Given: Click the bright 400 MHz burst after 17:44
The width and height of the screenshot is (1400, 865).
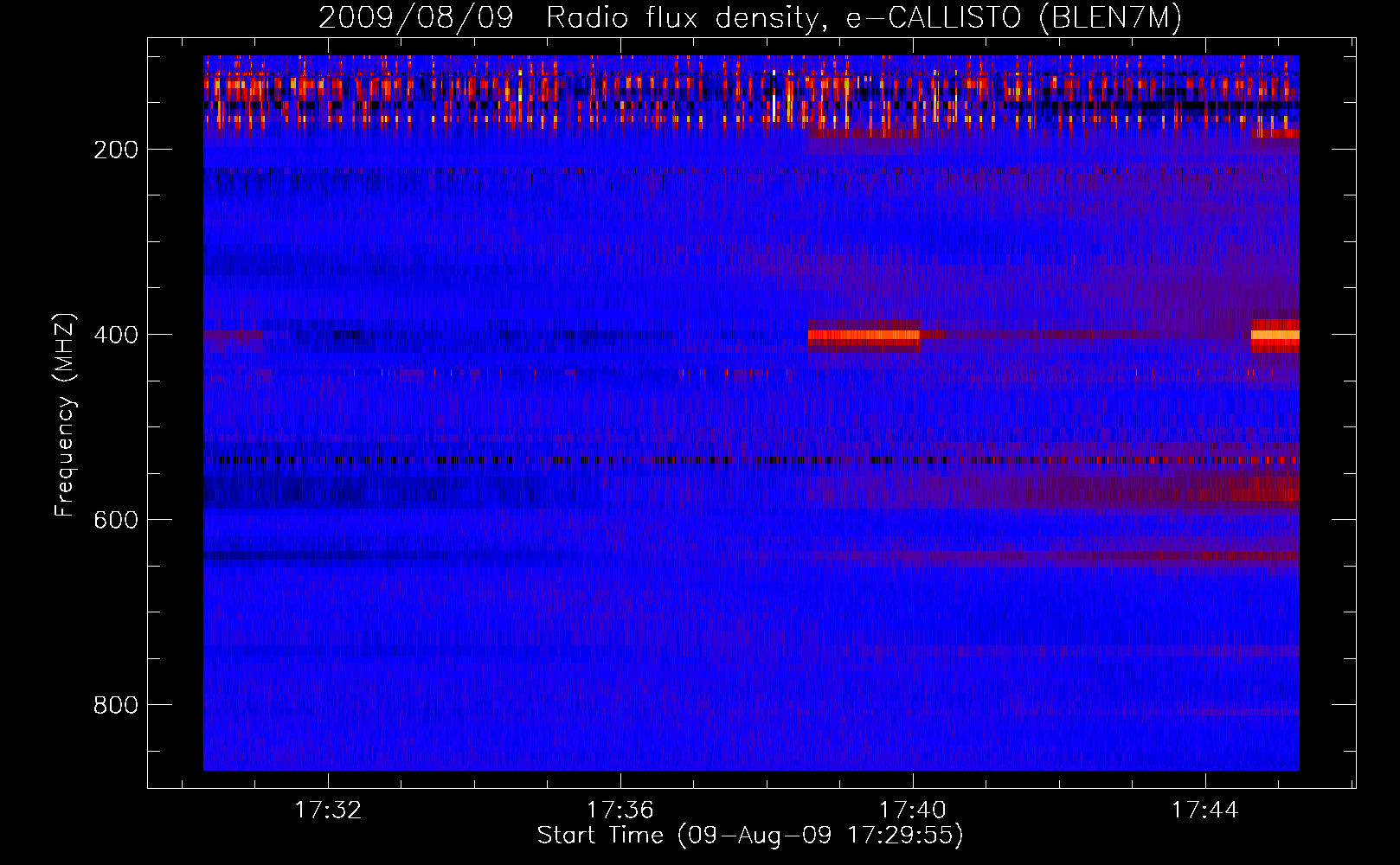Looking at the screenshot, I should (1275, 336).
